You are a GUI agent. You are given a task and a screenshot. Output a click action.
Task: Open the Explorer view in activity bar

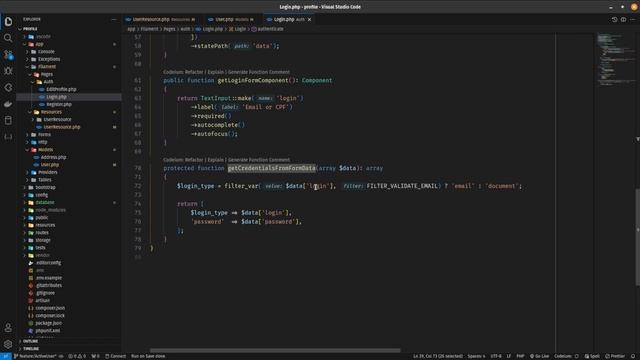(8, 22)
